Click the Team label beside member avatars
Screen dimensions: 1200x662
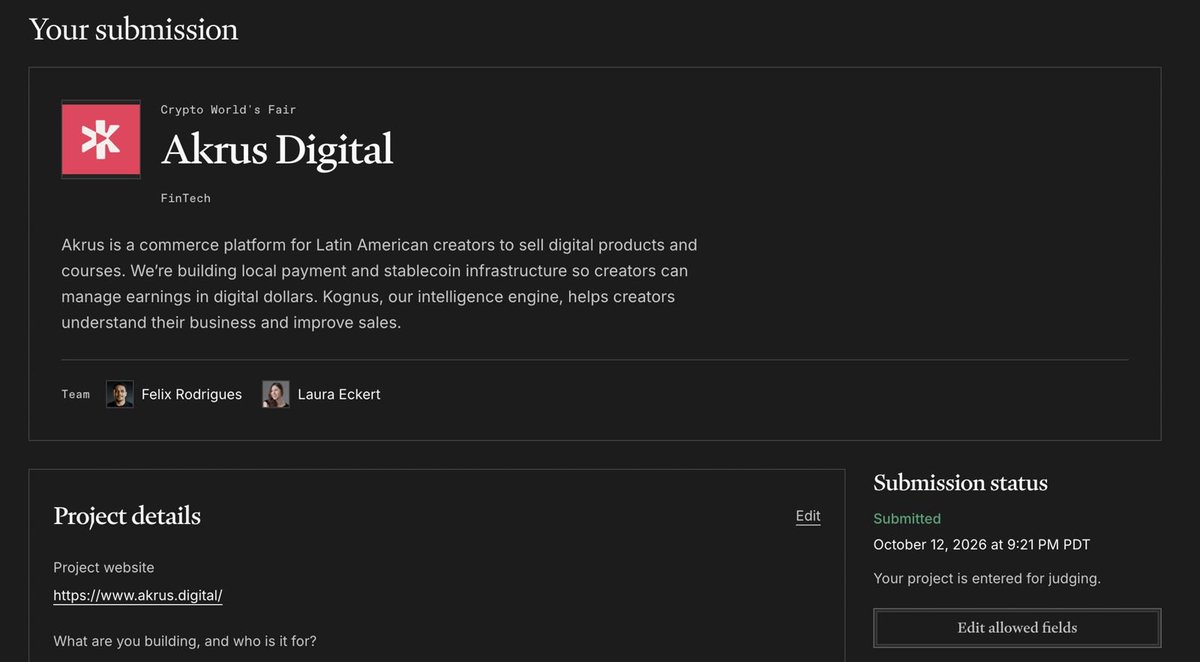tap(76, 394)
